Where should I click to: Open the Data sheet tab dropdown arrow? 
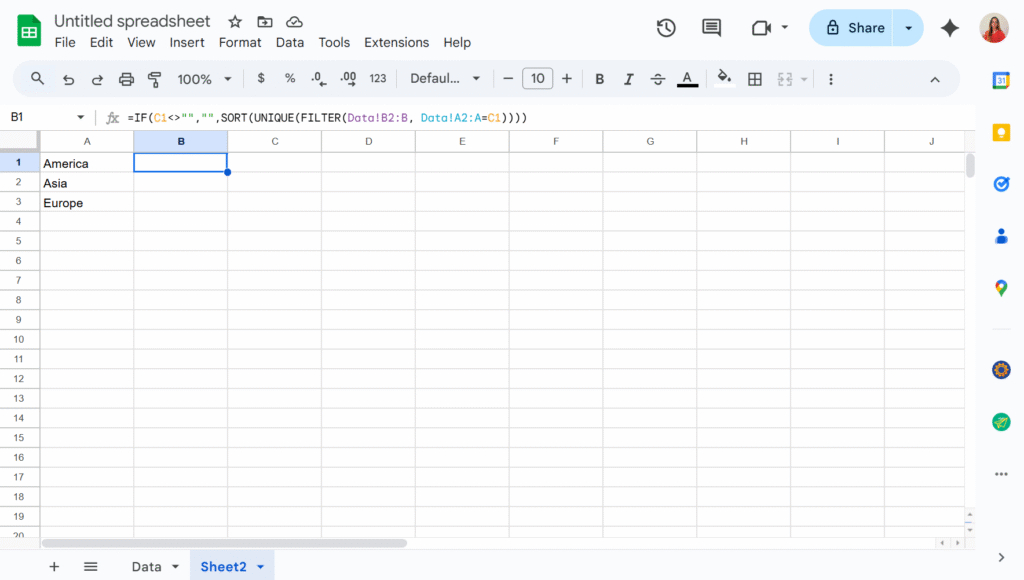[176, 567]
